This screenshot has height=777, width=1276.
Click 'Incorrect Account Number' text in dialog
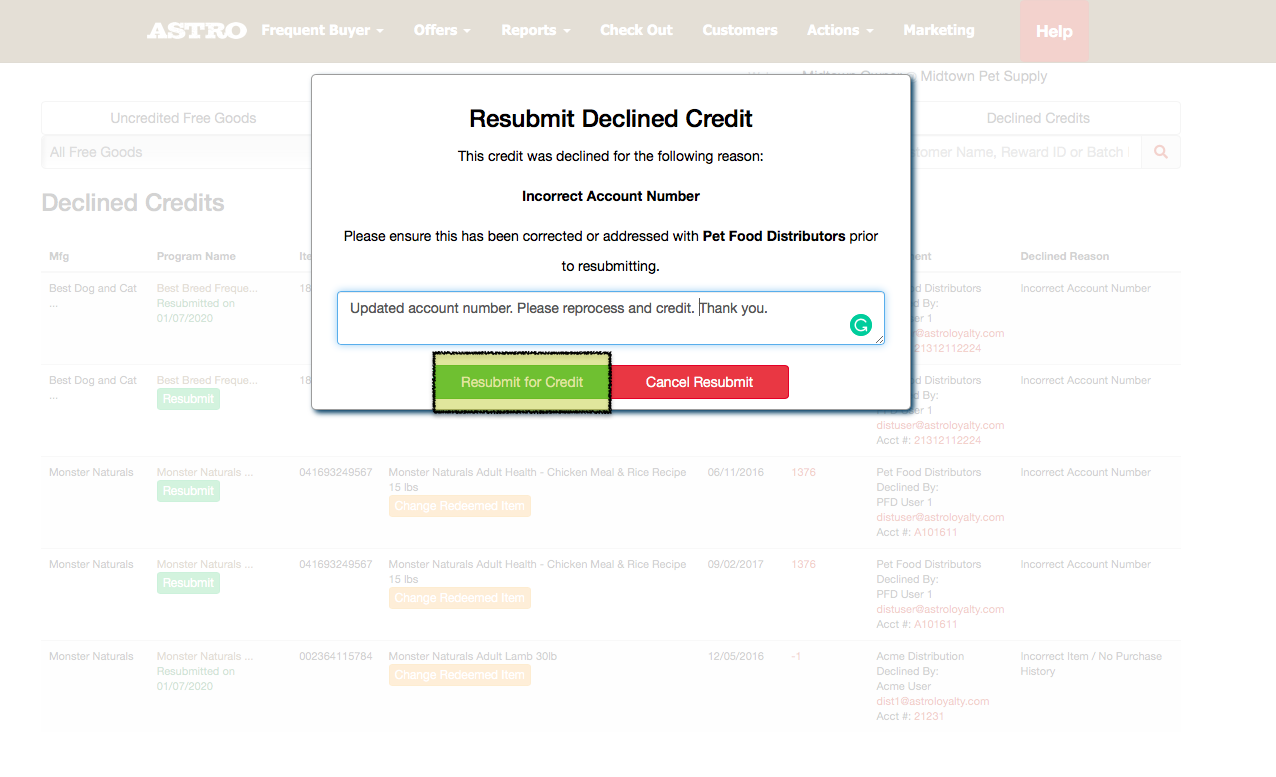pyautogui.click(x=611, y=196)
